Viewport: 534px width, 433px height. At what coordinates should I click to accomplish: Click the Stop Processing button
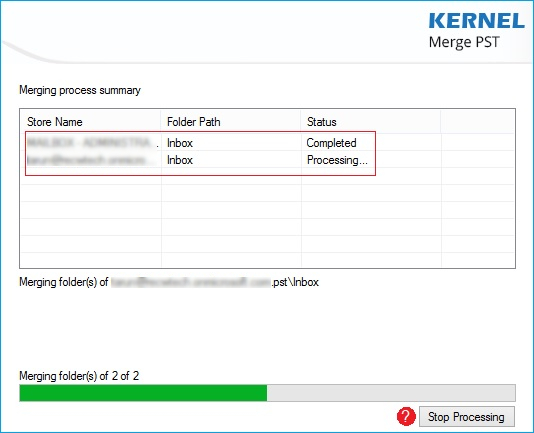coord(467,417)
